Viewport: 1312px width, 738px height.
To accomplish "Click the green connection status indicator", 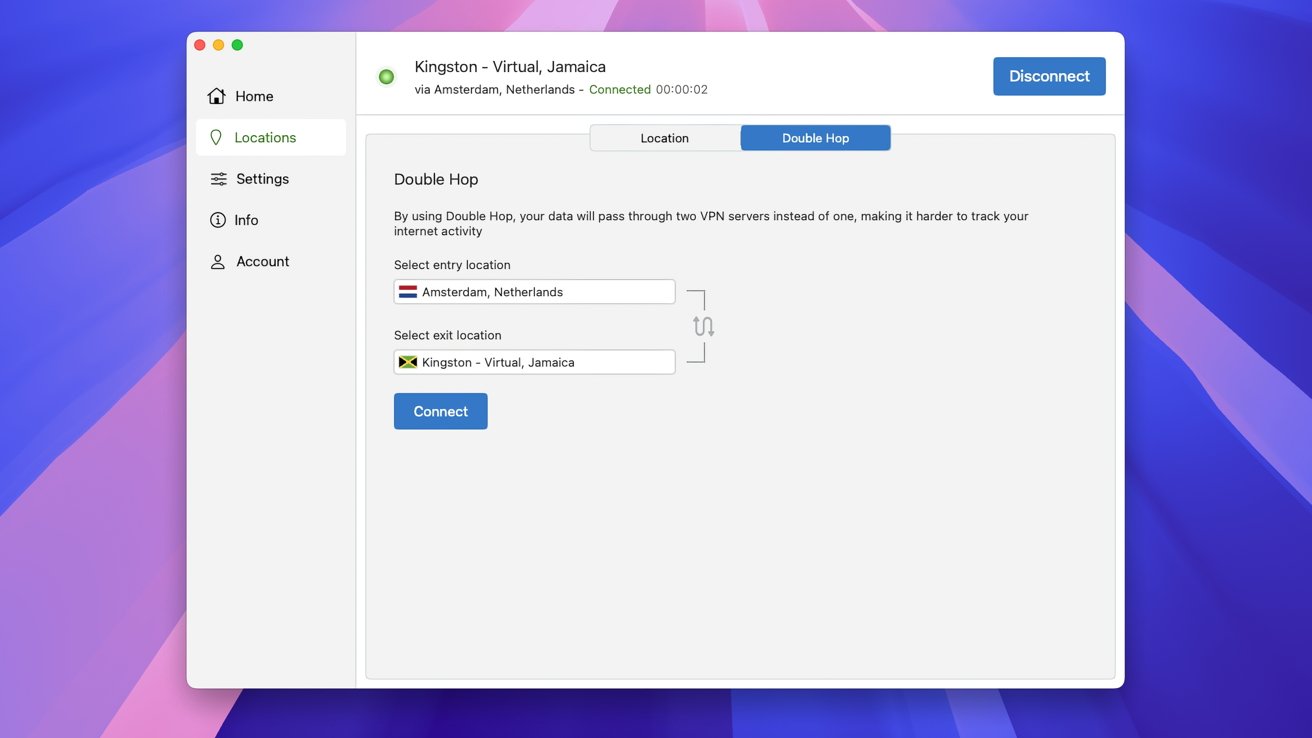I will tap(386, 77).
